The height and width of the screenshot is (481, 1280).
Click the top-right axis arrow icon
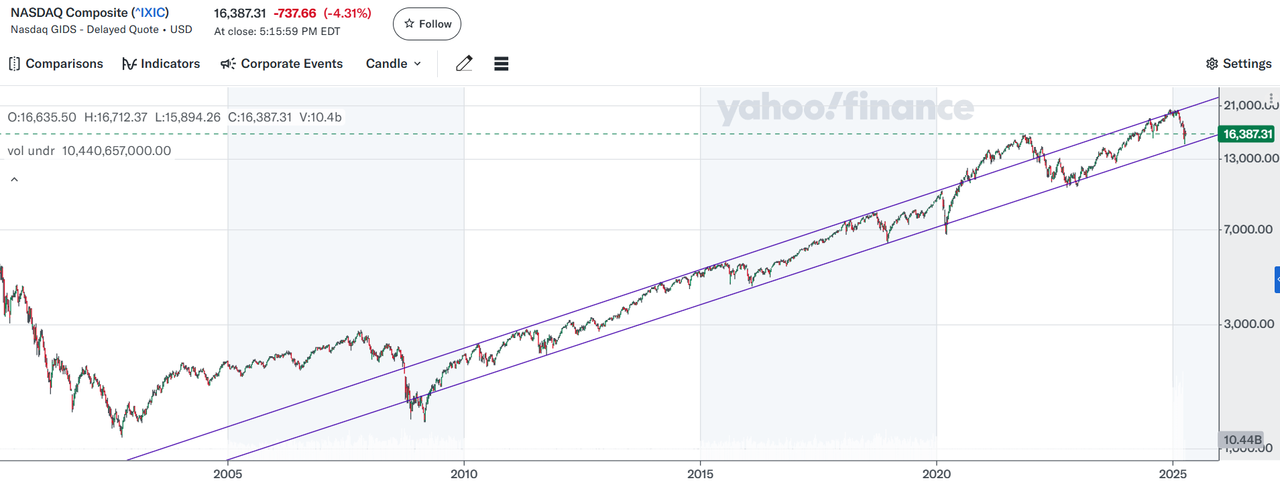pos(1272,103)
